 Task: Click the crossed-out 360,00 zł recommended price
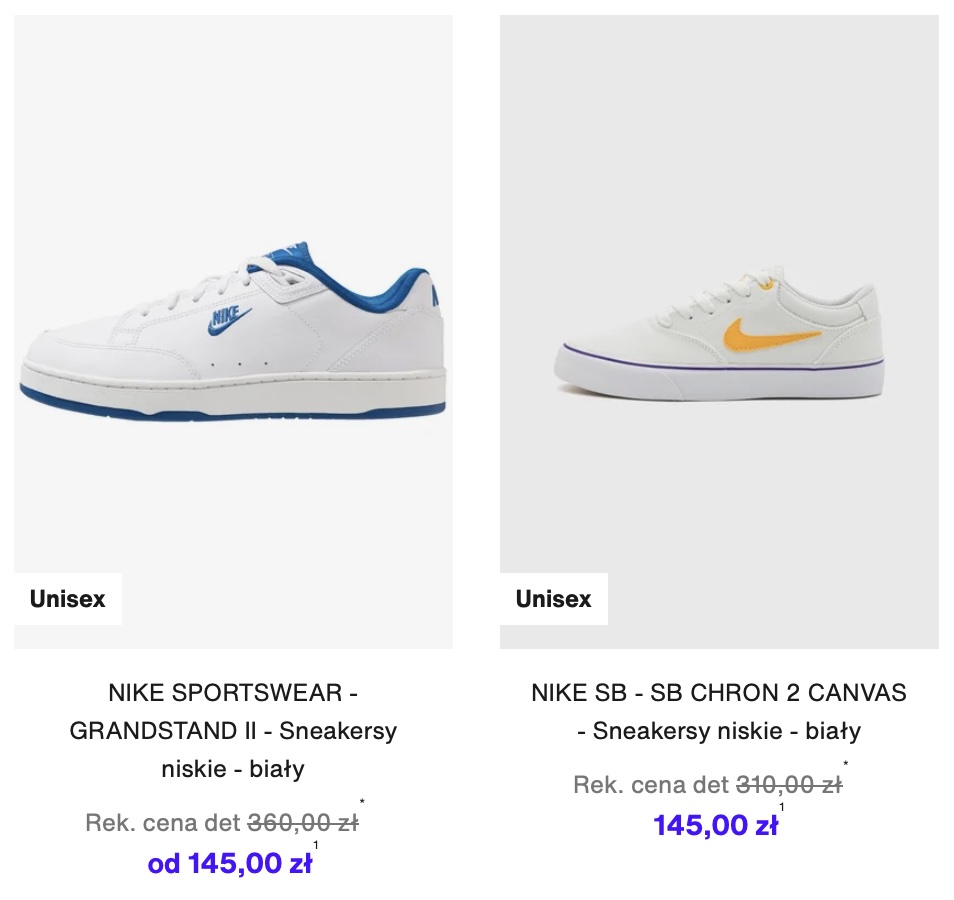pos(303,823)
